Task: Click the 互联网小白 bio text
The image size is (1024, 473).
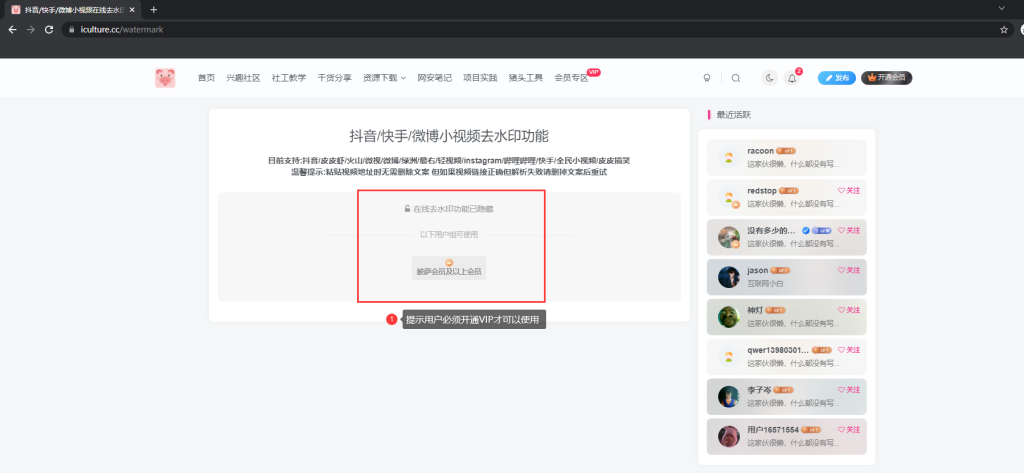Action: [765, 284]
